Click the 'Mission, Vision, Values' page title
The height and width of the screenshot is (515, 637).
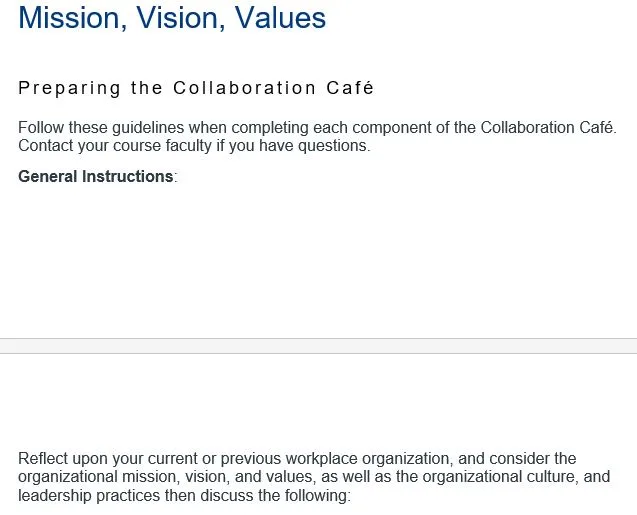tap(172, 18)
